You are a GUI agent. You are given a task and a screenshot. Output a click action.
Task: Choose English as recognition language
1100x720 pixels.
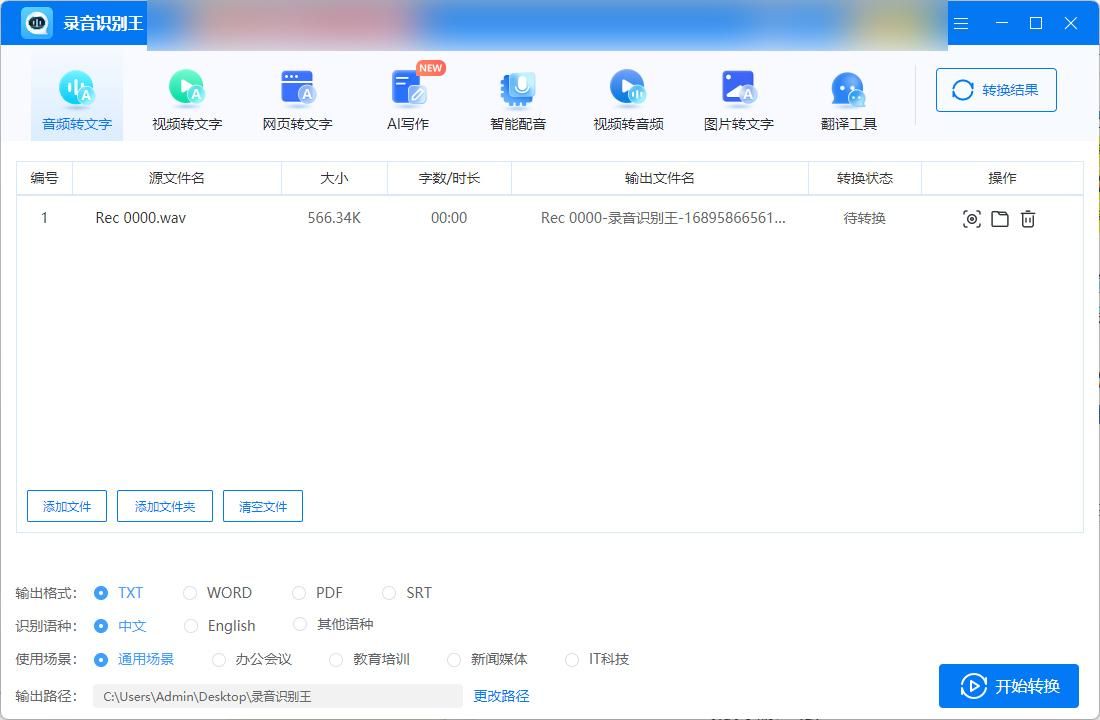(191, 625)
